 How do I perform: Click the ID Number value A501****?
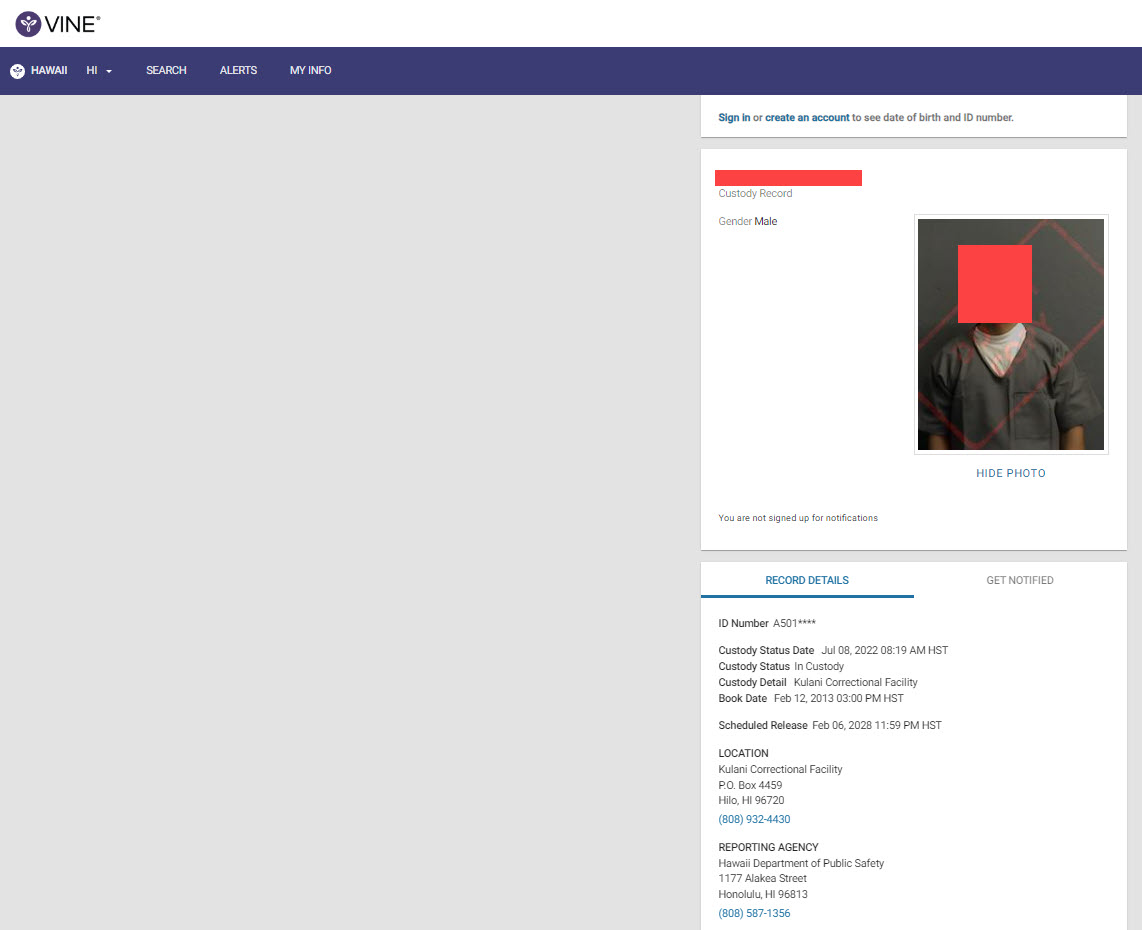pos(794,624)
